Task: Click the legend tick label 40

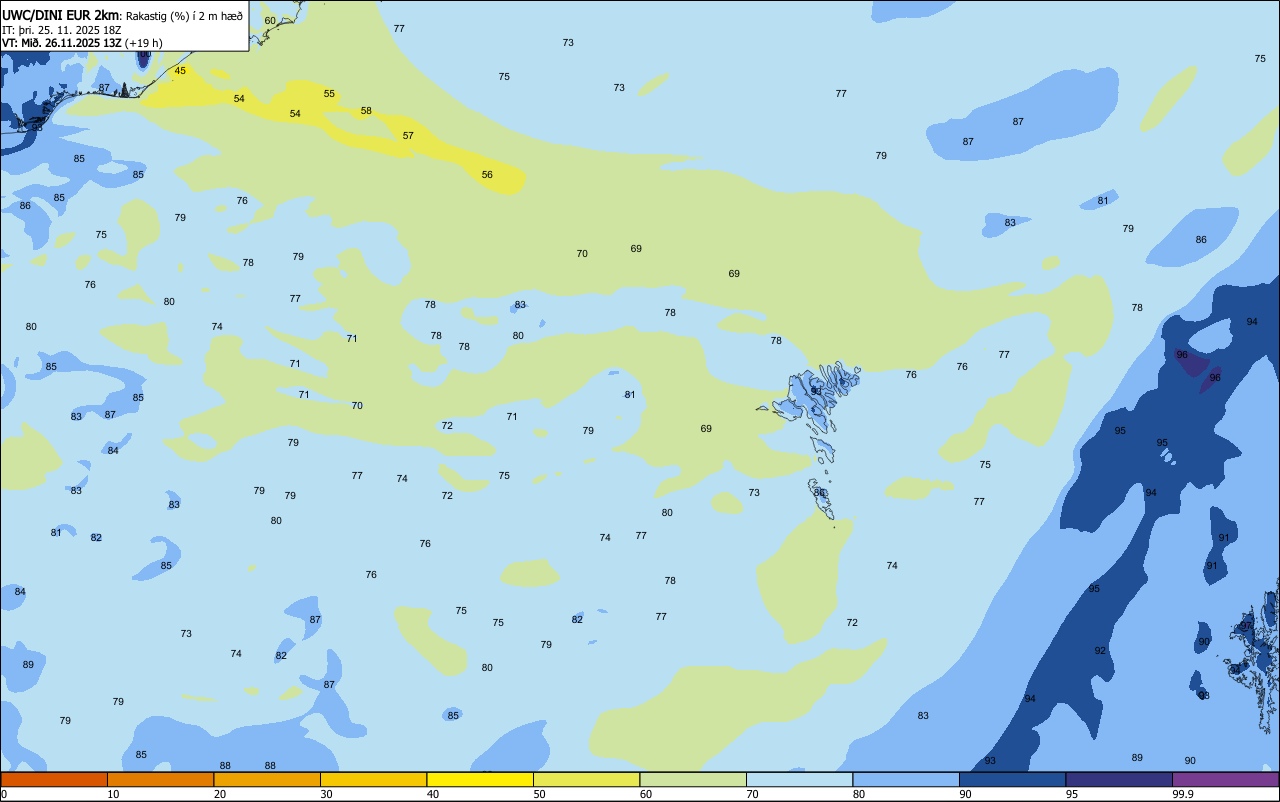Action: (x=433, y=794)
